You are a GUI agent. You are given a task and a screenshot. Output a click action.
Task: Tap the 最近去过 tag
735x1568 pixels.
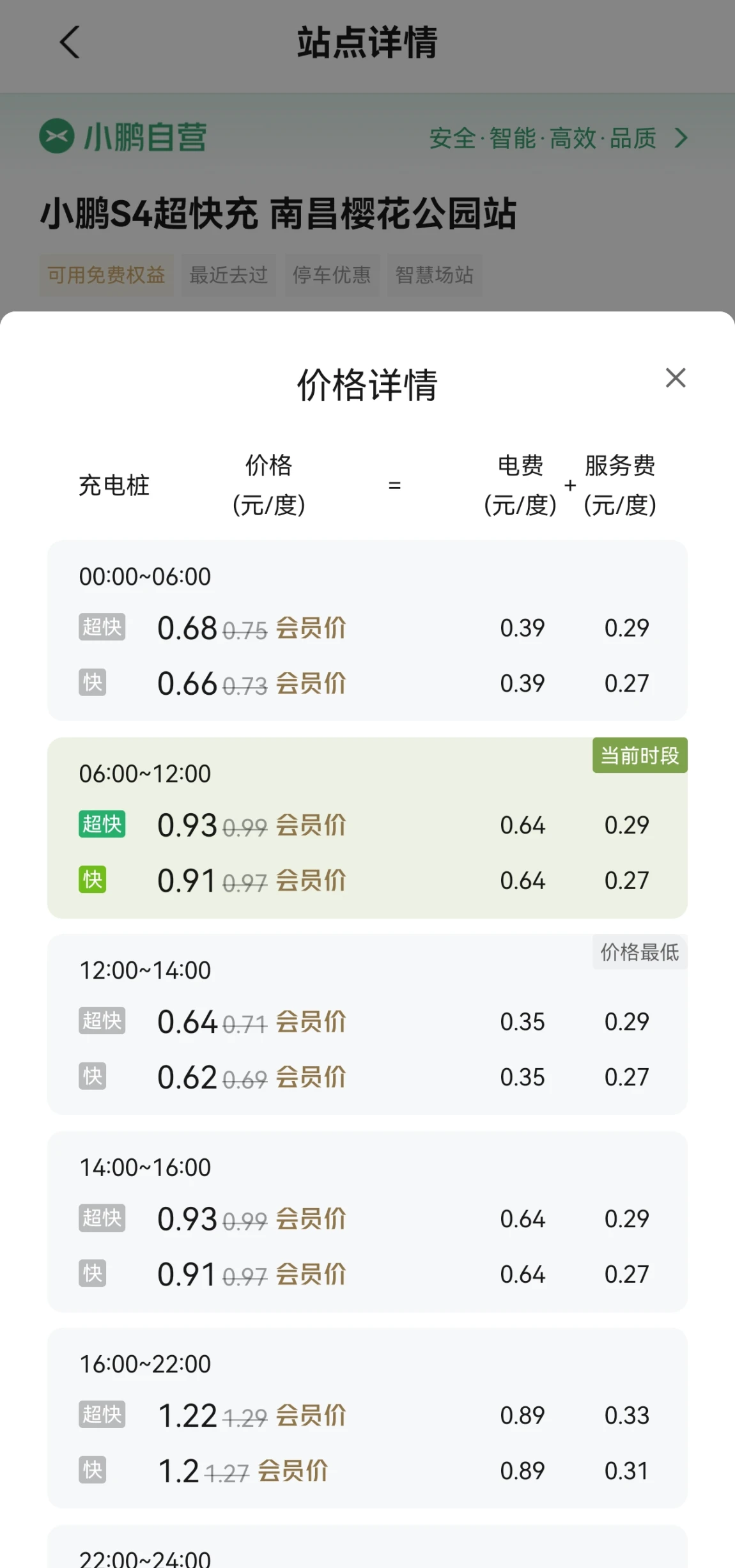(228, 275)
